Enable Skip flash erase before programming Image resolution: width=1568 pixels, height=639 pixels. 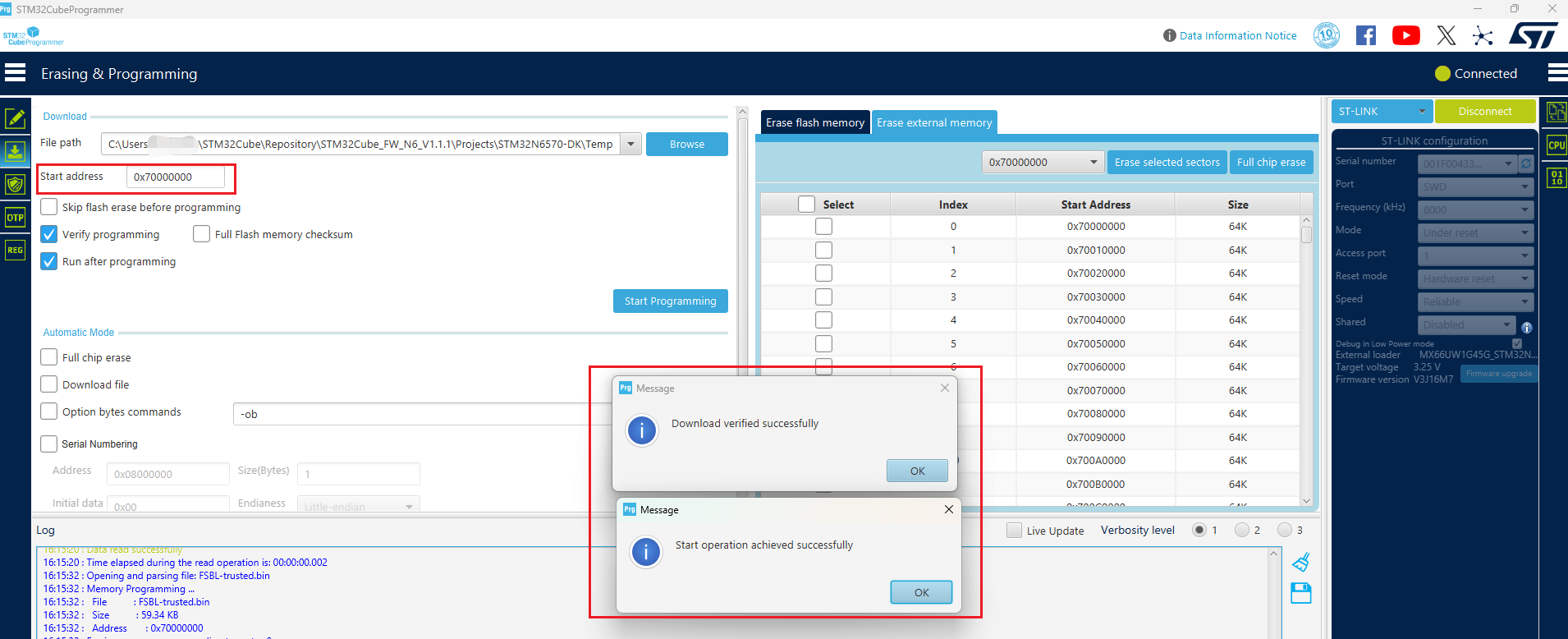(49, 207)
